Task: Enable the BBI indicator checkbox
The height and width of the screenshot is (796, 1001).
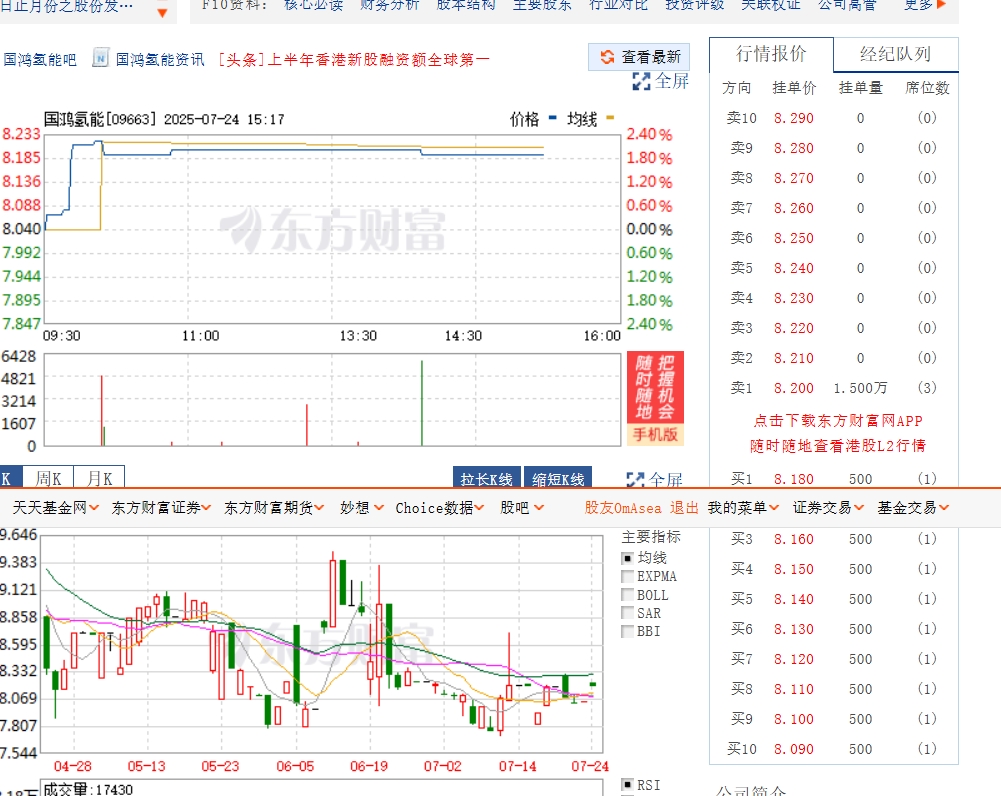Action: point(628,631)
